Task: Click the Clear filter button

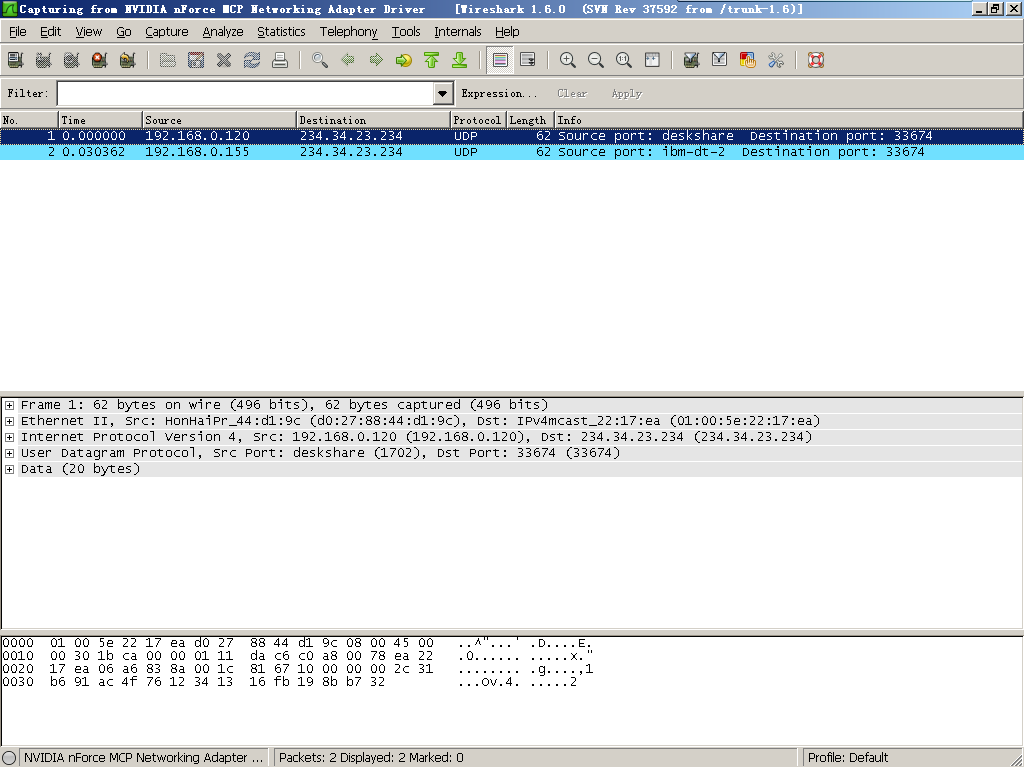Action: 572,93
